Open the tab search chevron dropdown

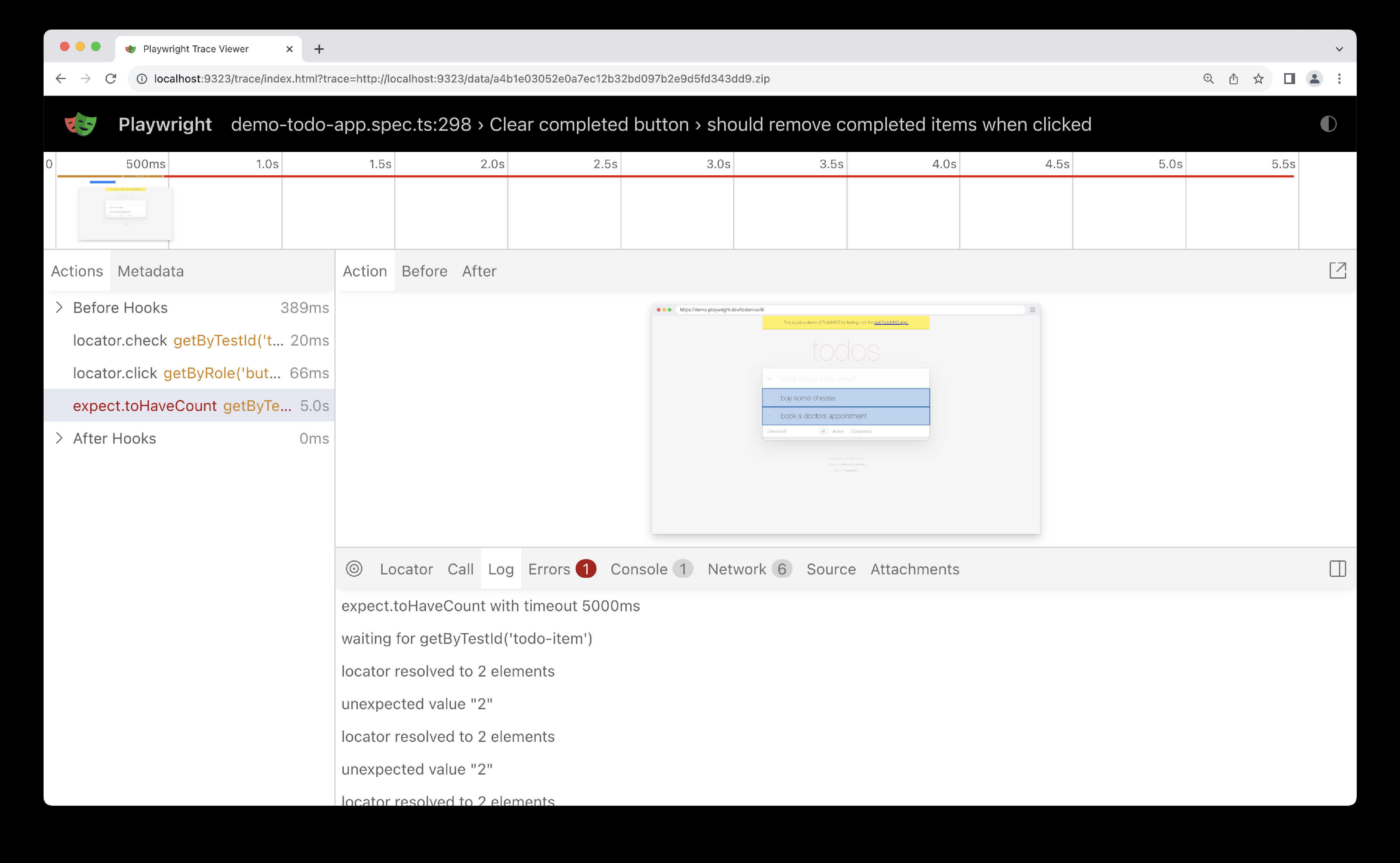coord(1340,49)
